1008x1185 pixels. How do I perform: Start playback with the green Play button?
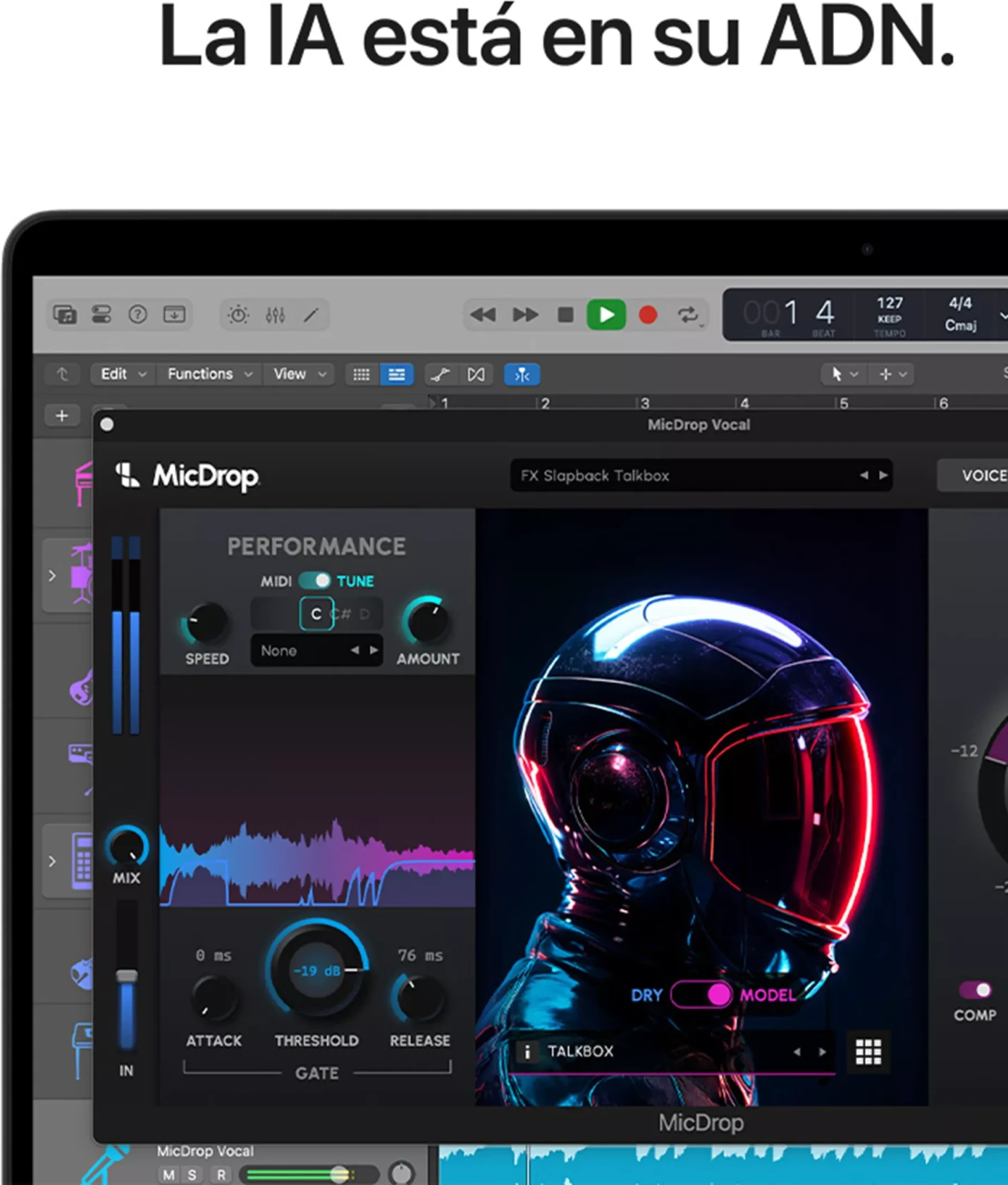[x=606, y=314]
